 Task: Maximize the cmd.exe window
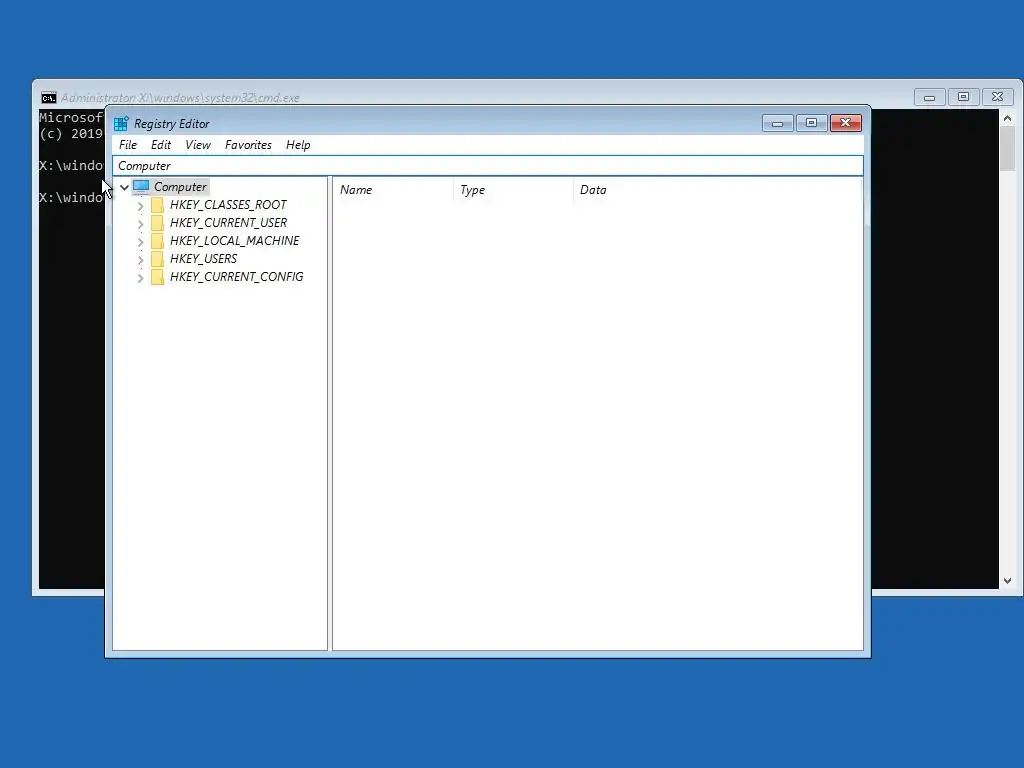click(963, 97)
